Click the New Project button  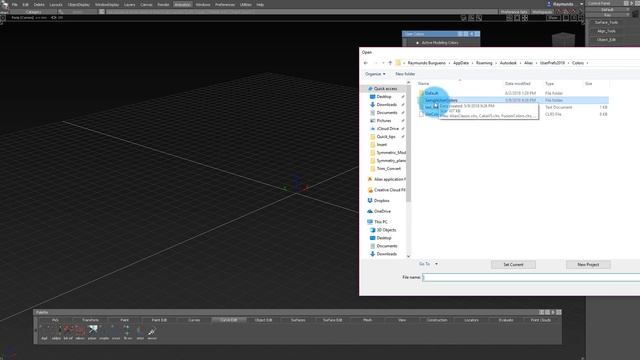coord(588,264)
